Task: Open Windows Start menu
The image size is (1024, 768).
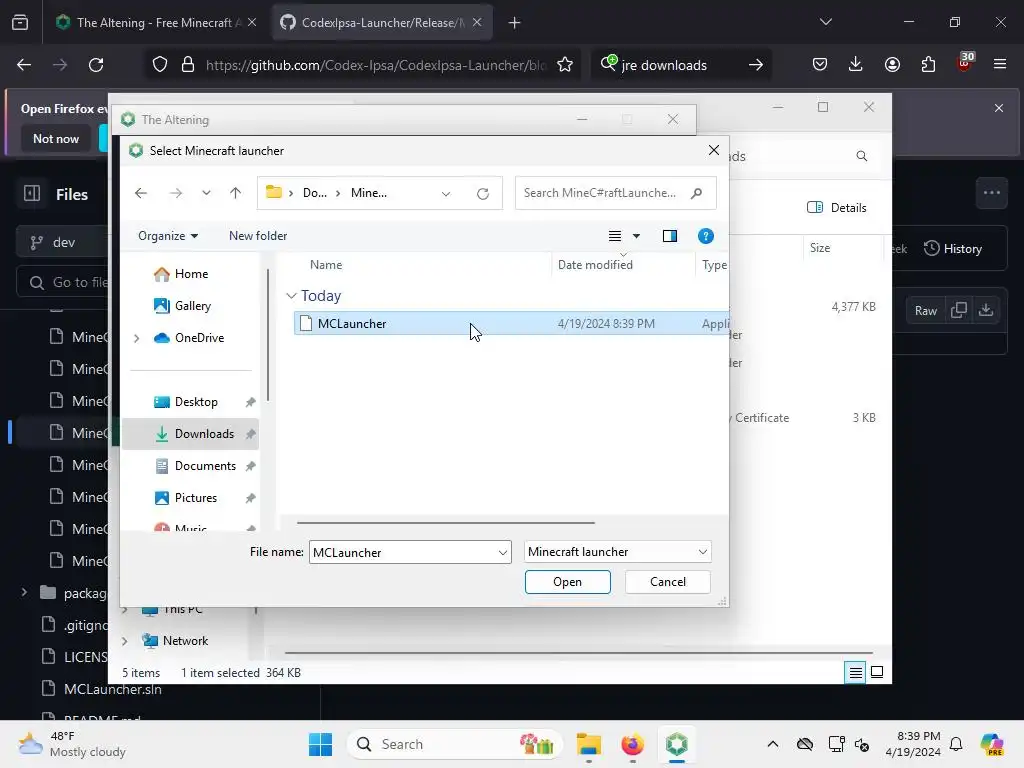Action: point(320,744)
